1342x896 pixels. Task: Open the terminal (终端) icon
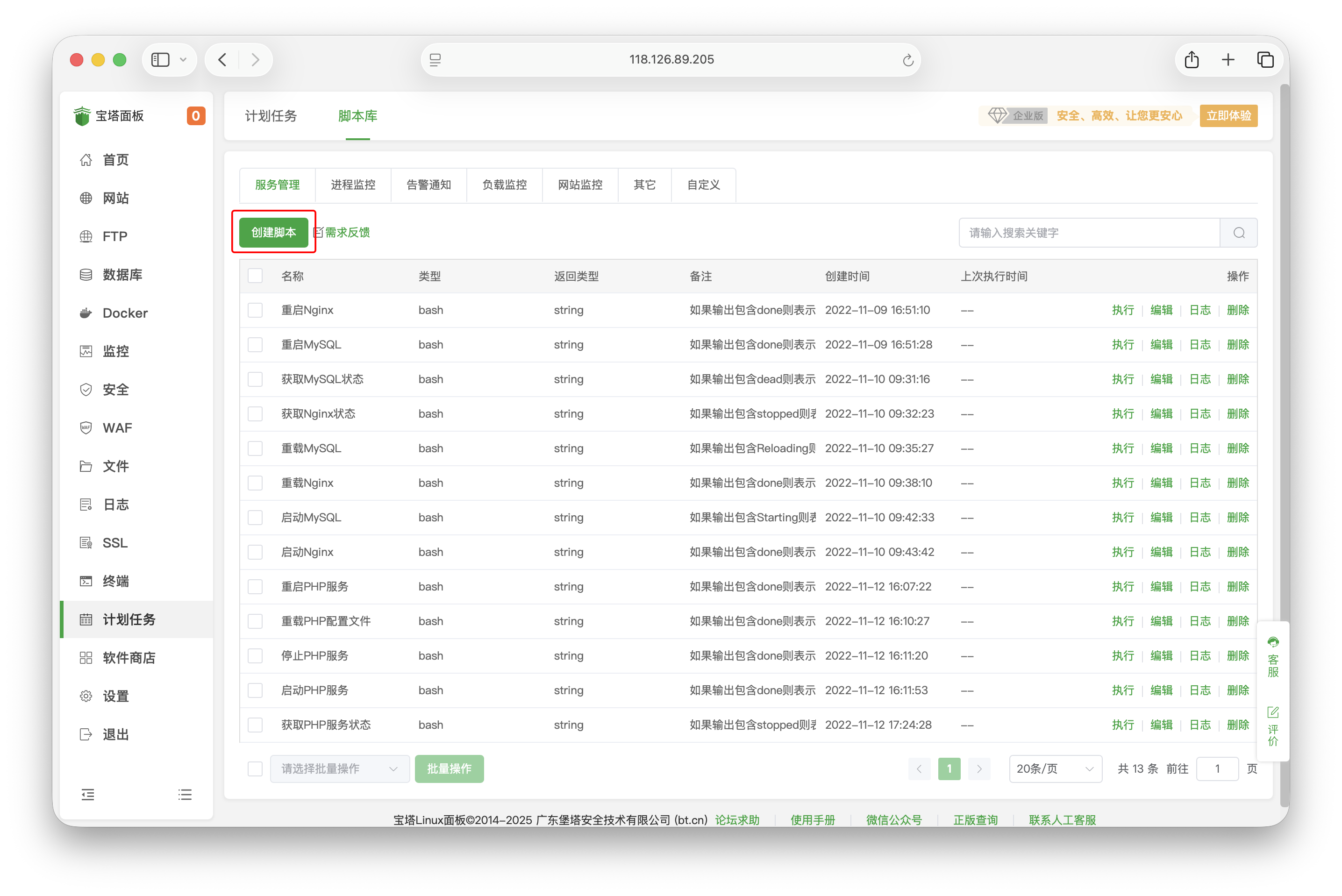(x=86, y=581)
